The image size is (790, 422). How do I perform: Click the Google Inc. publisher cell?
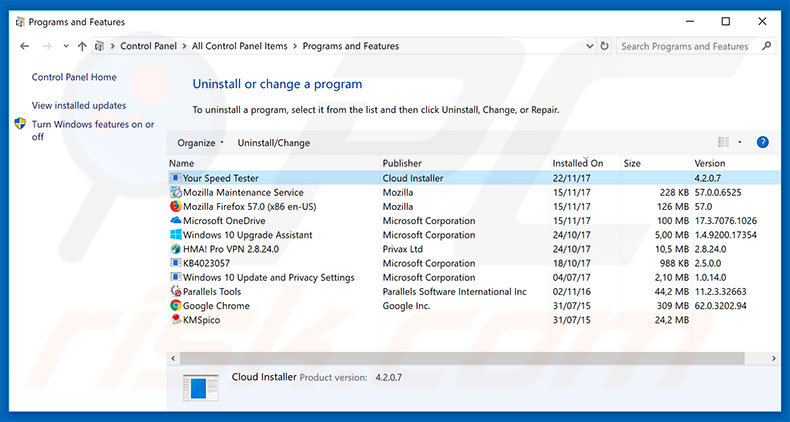(406, 306)
